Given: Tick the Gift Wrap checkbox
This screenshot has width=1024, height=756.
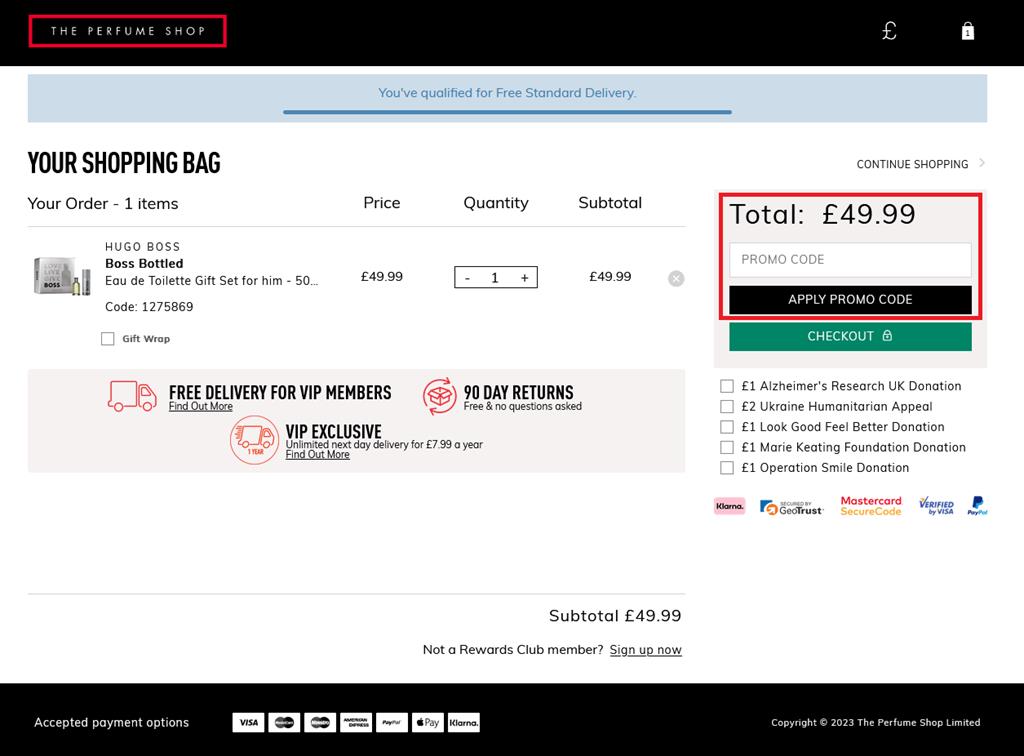Looking at the screenshot, I should (108, 338).
